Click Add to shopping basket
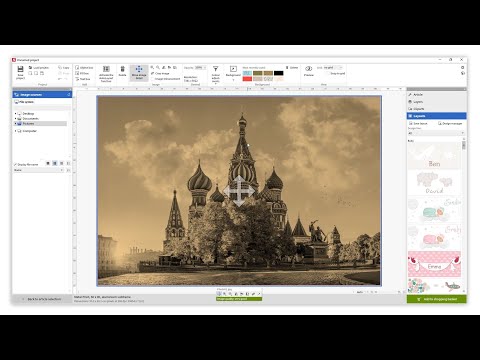This screenshot has width=480, height=360. (437, 299)
